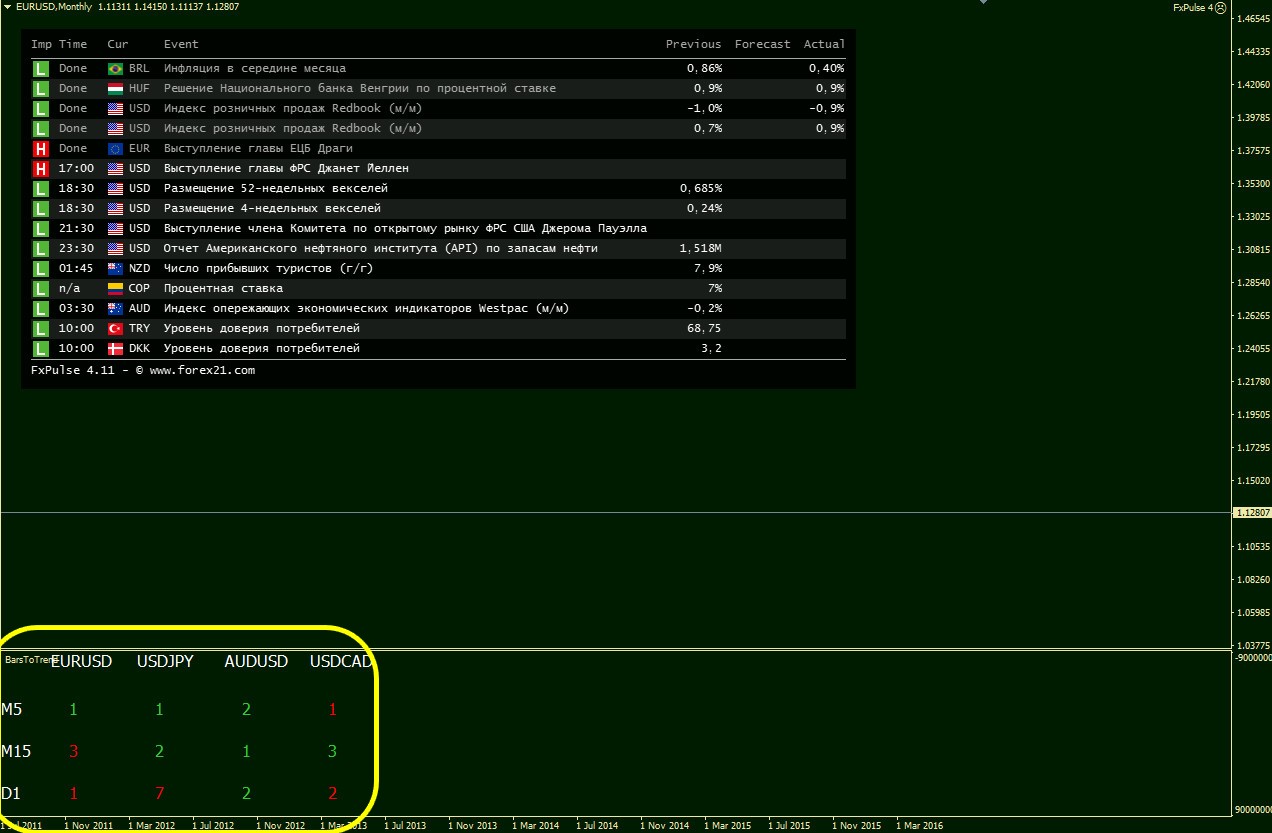
Task: Select event 'Решение Национального банка Венгрии по процентной ставке'
Action: 360,89
